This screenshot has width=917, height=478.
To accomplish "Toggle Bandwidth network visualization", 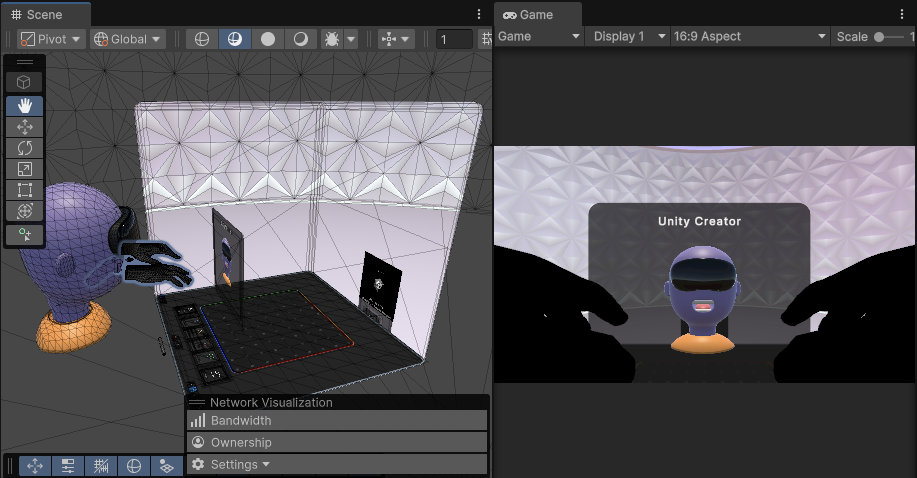I will (337, 421).
